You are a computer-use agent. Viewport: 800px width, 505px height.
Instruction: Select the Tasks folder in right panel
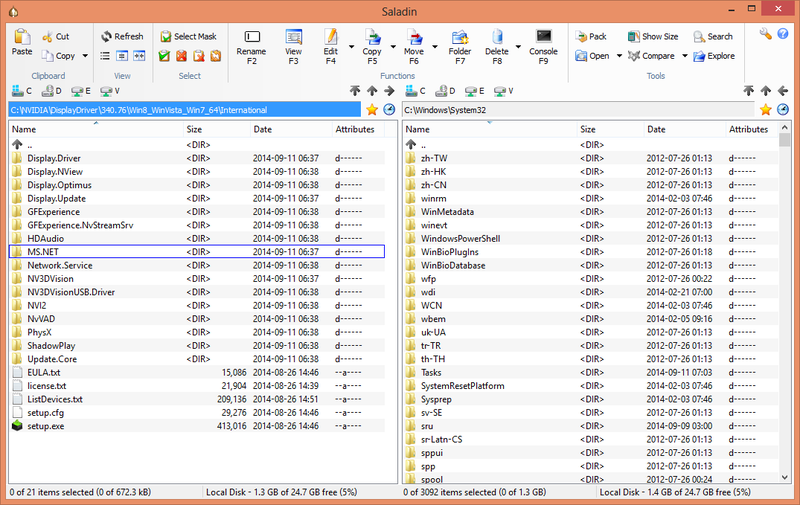tap(590, 372)
